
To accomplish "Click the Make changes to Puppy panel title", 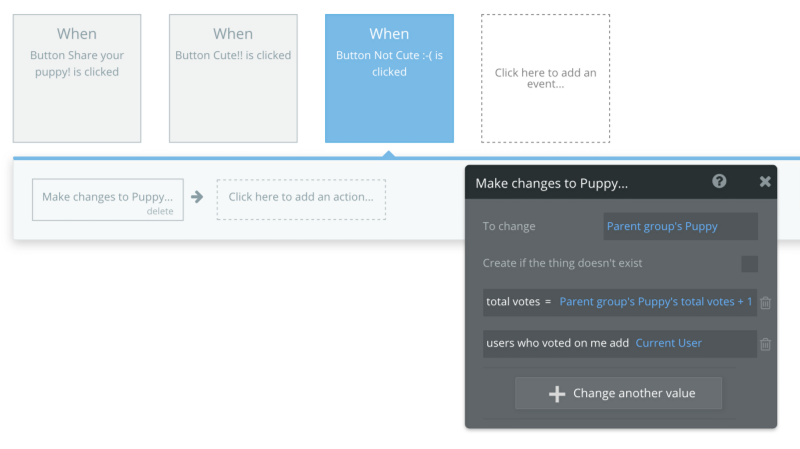I will tap(552, 183).
